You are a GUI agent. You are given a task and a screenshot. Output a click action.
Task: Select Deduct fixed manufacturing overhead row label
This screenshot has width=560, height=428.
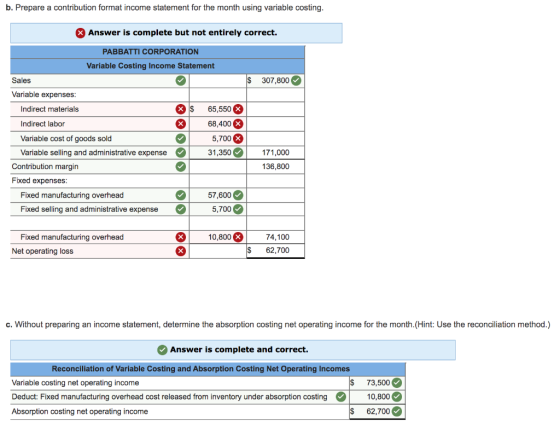point(169,397)
